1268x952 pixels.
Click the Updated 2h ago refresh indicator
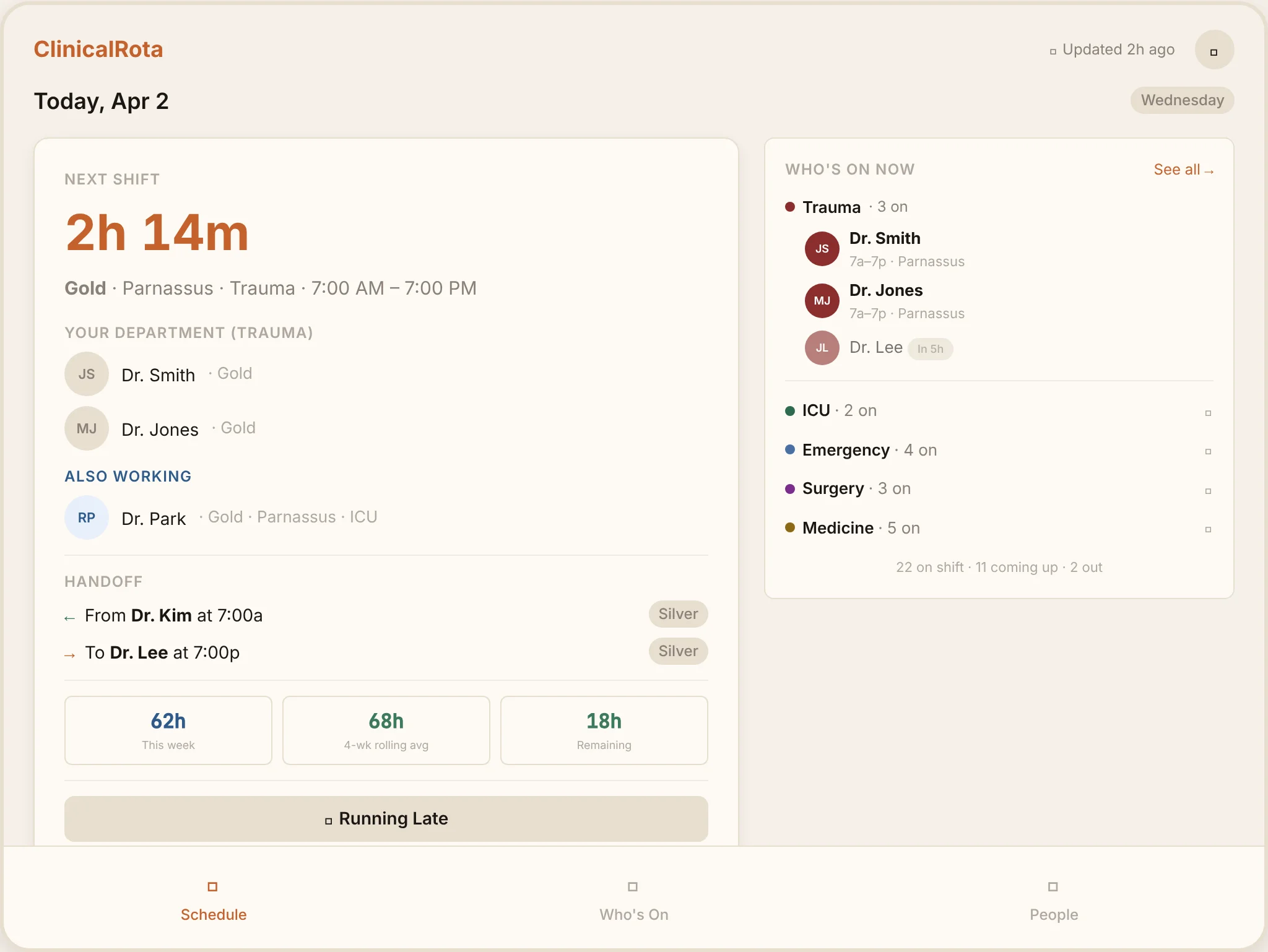[1112, 50]
